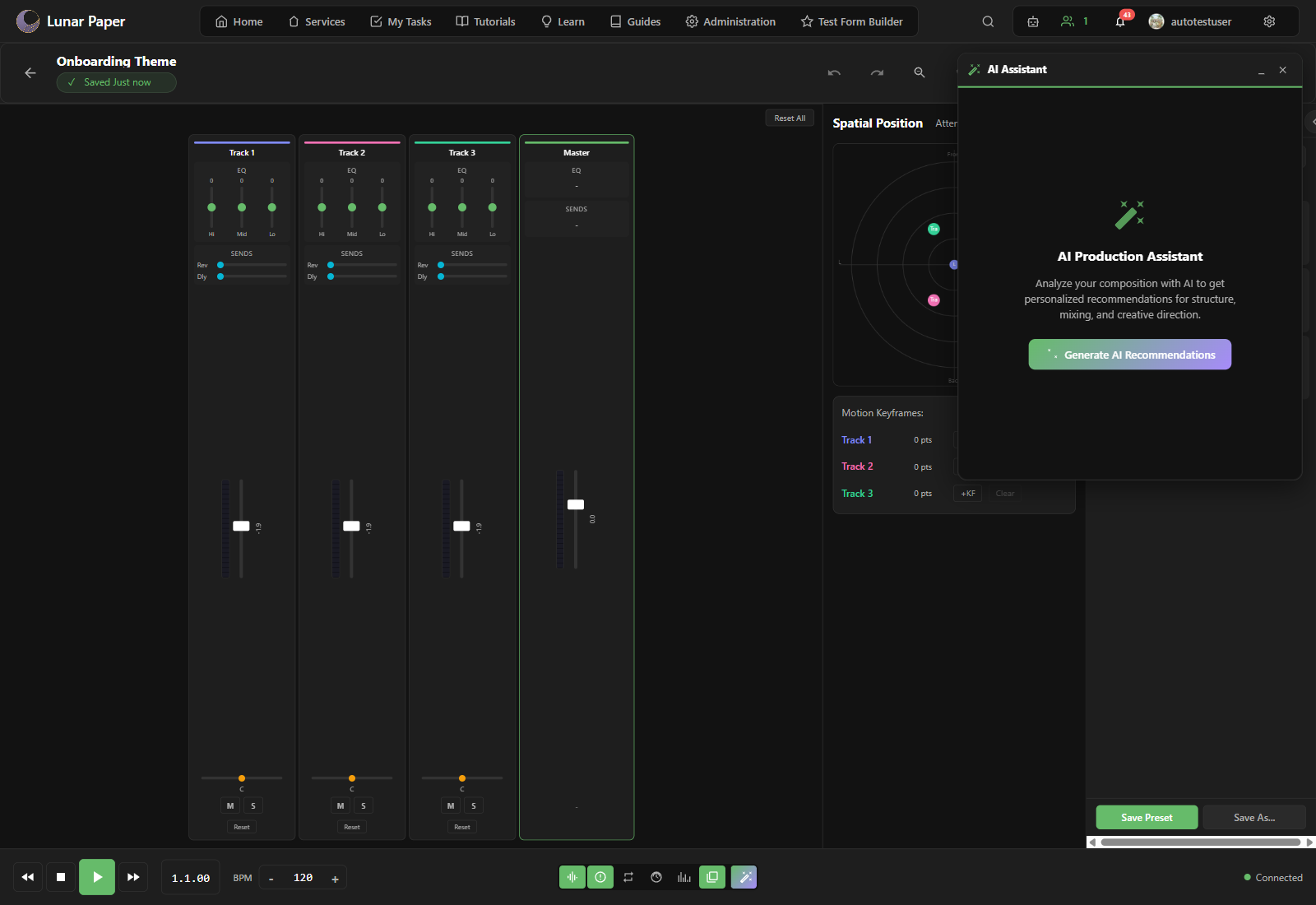Open the Tutorials menu item
1316x905 pixels.
pyautogui.click(x=485, y=21)
